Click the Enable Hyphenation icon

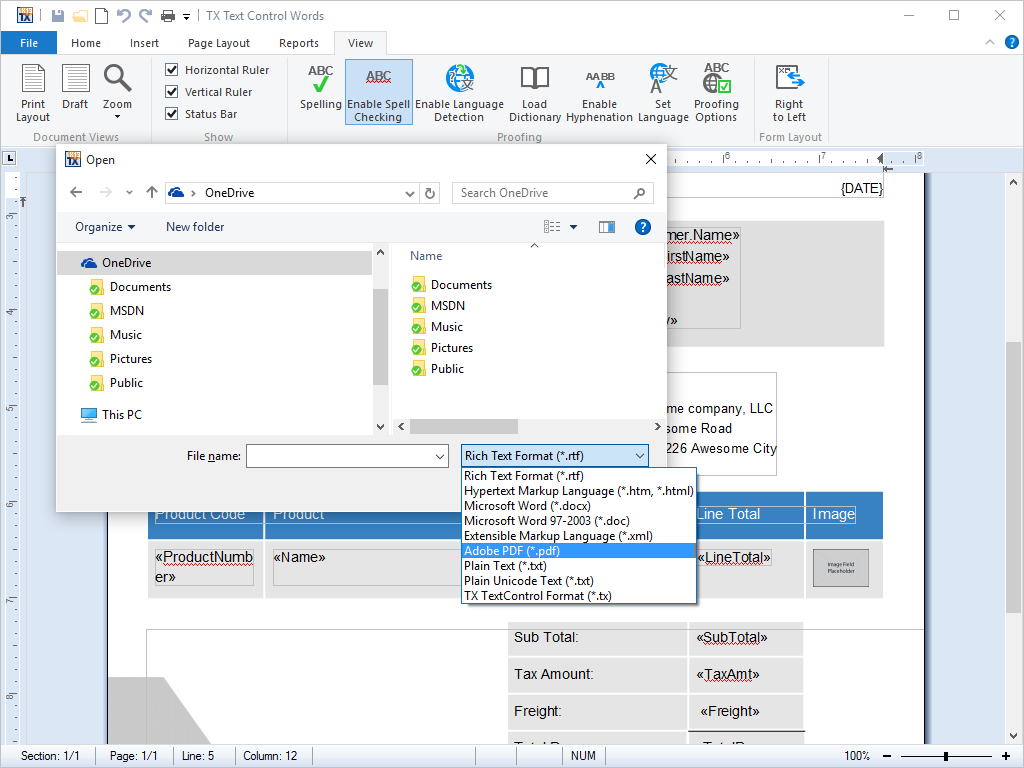pos(599,92)
